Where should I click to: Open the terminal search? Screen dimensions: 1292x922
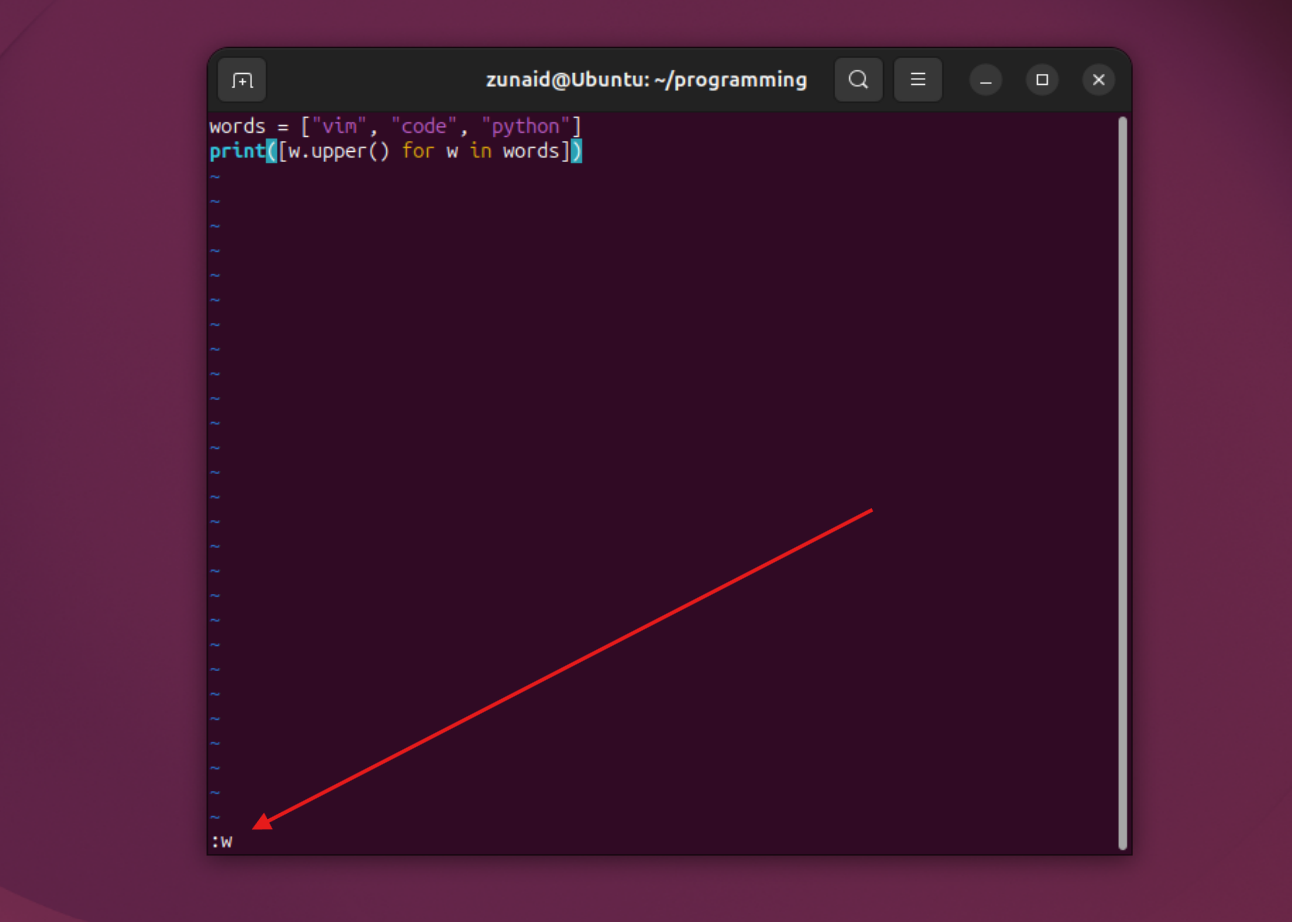tap(858, 80)
